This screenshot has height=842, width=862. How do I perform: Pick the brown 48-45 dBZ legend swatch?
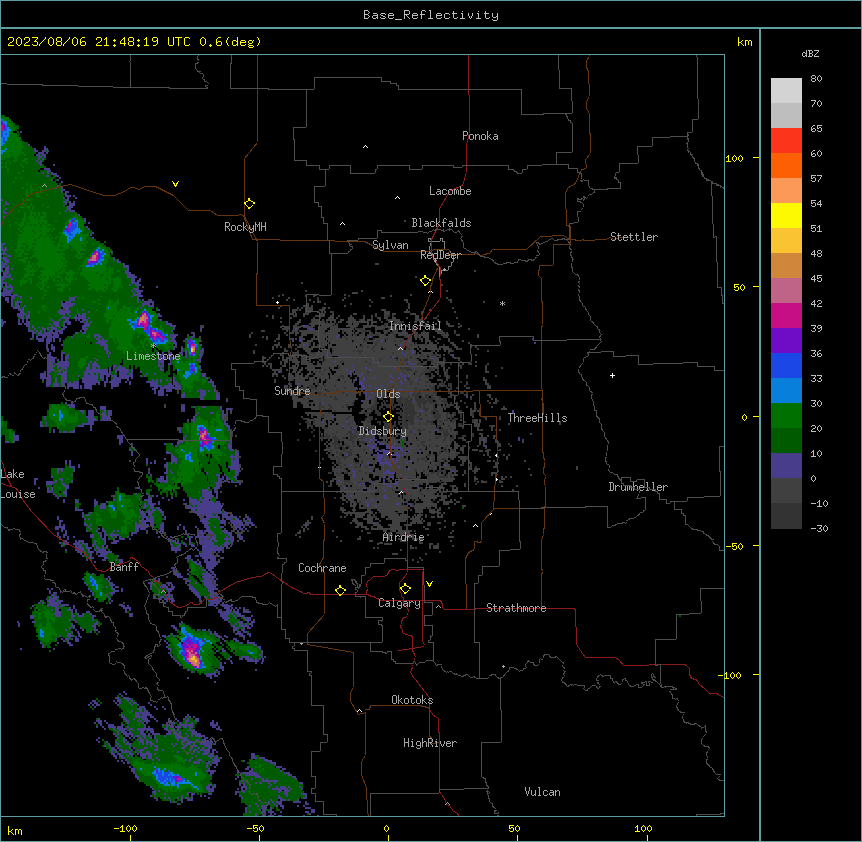click(786, 265)
